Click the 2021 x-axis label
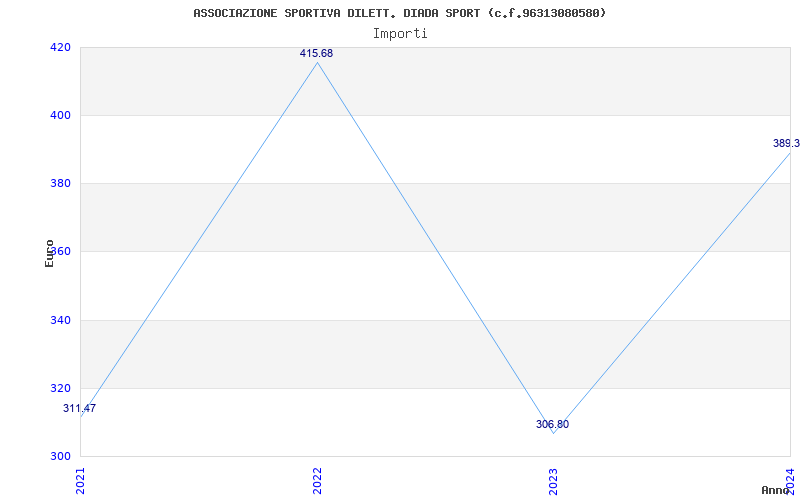 80,481
